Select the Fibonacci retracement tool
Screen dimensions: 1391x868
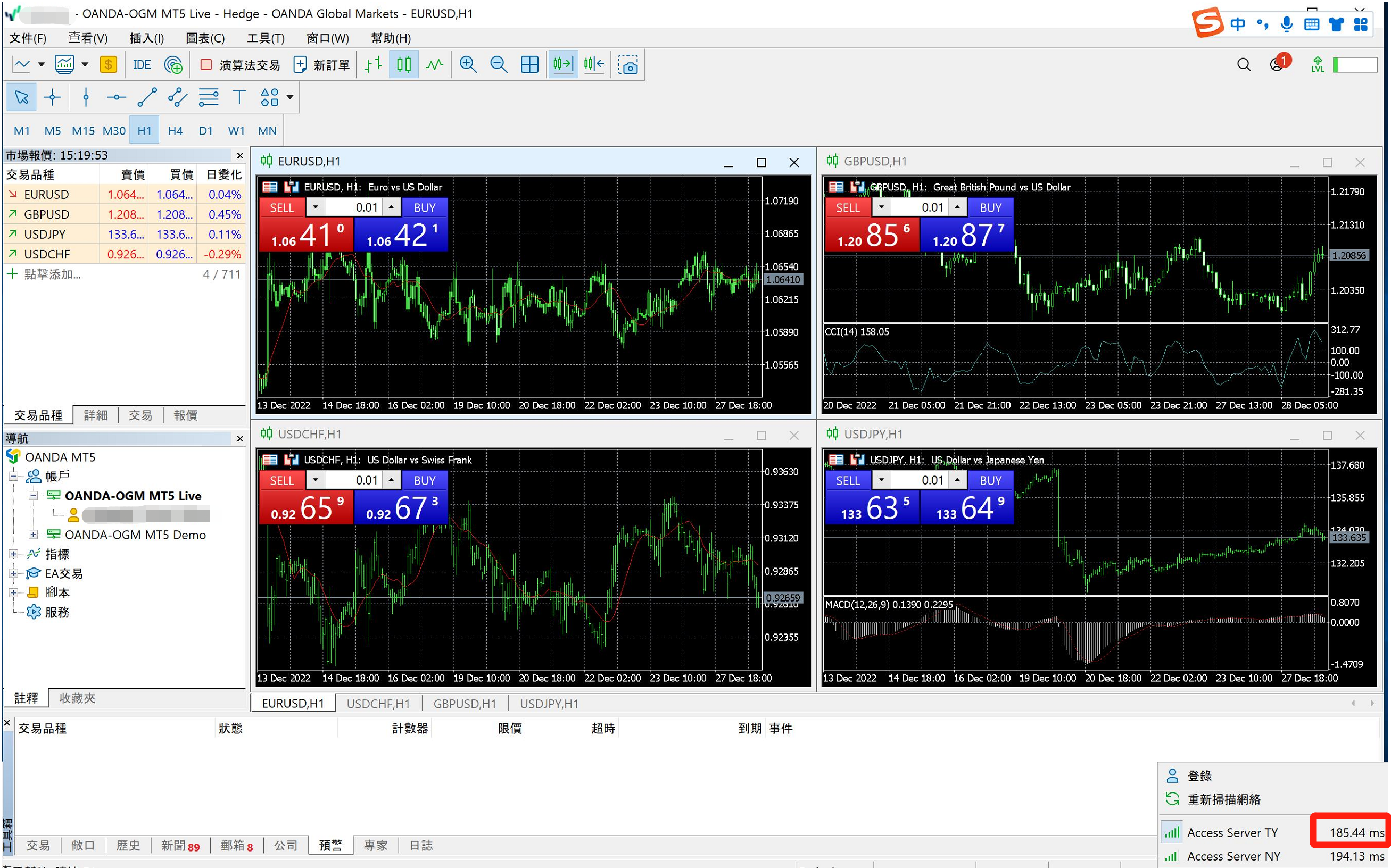tap(209, 97)
